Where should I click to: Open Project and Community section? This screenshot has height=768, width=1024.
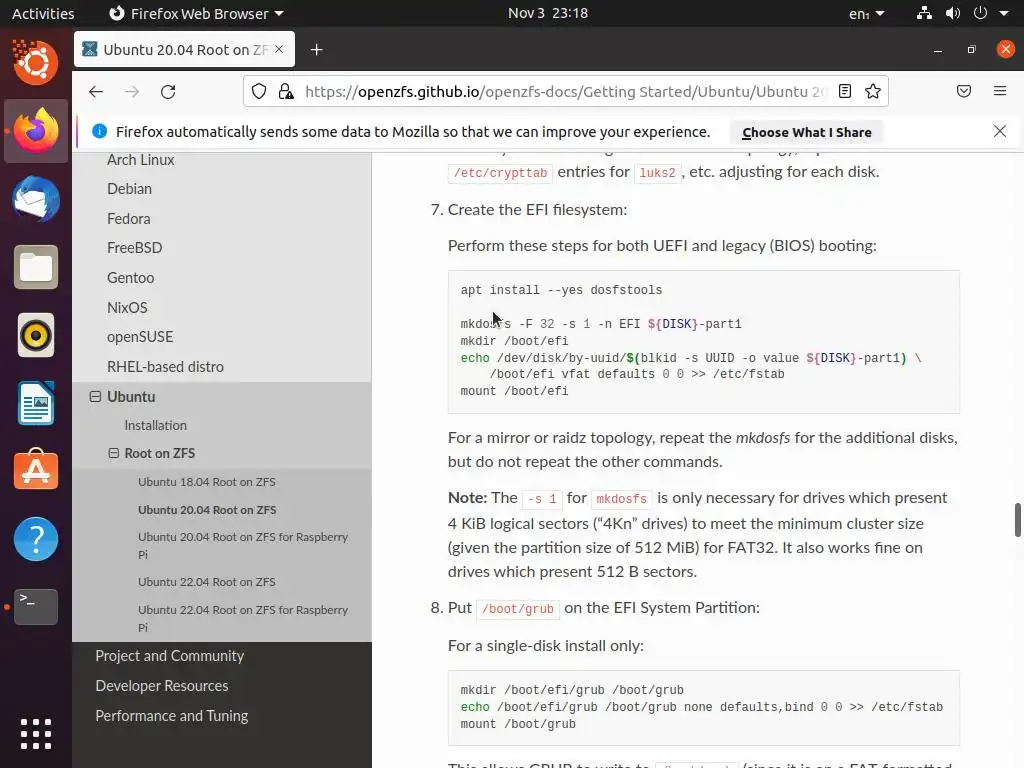coord(170,656)
